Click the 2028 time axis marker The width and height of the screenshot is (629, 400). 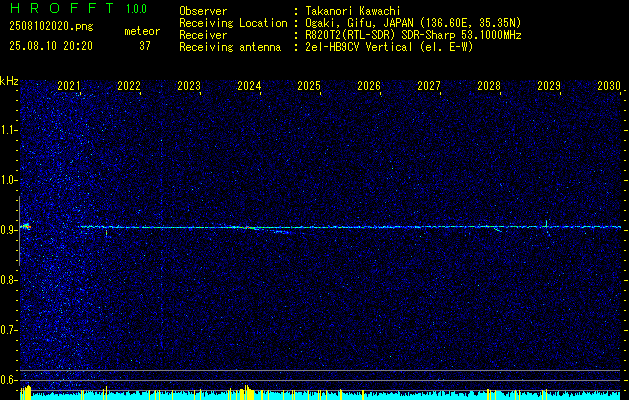tap(489, 86)
